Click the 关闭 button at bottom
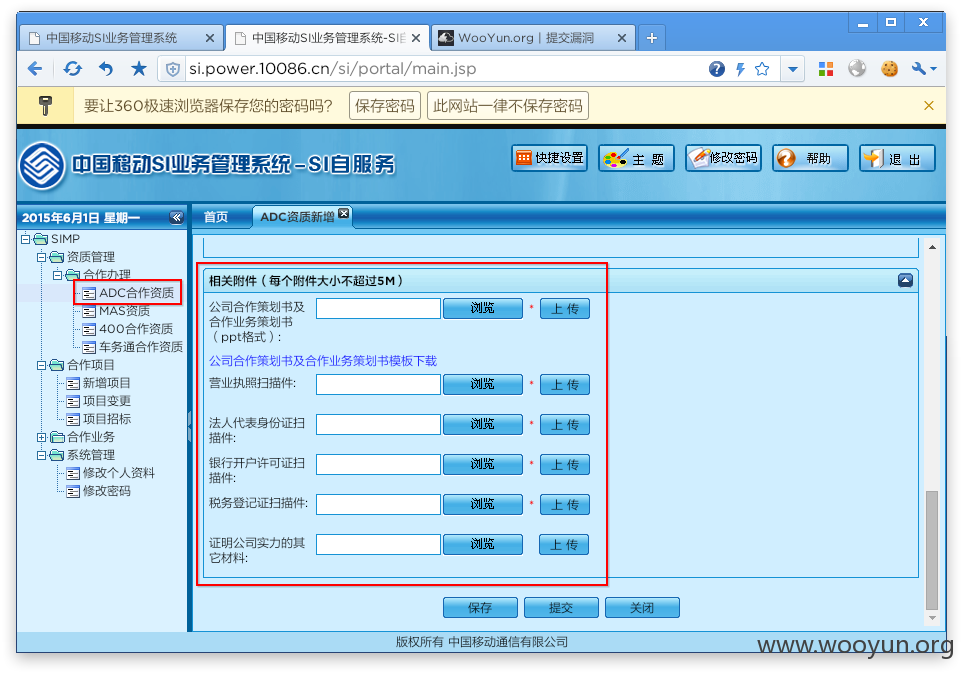Screen dimensions: 963x674 642,608
